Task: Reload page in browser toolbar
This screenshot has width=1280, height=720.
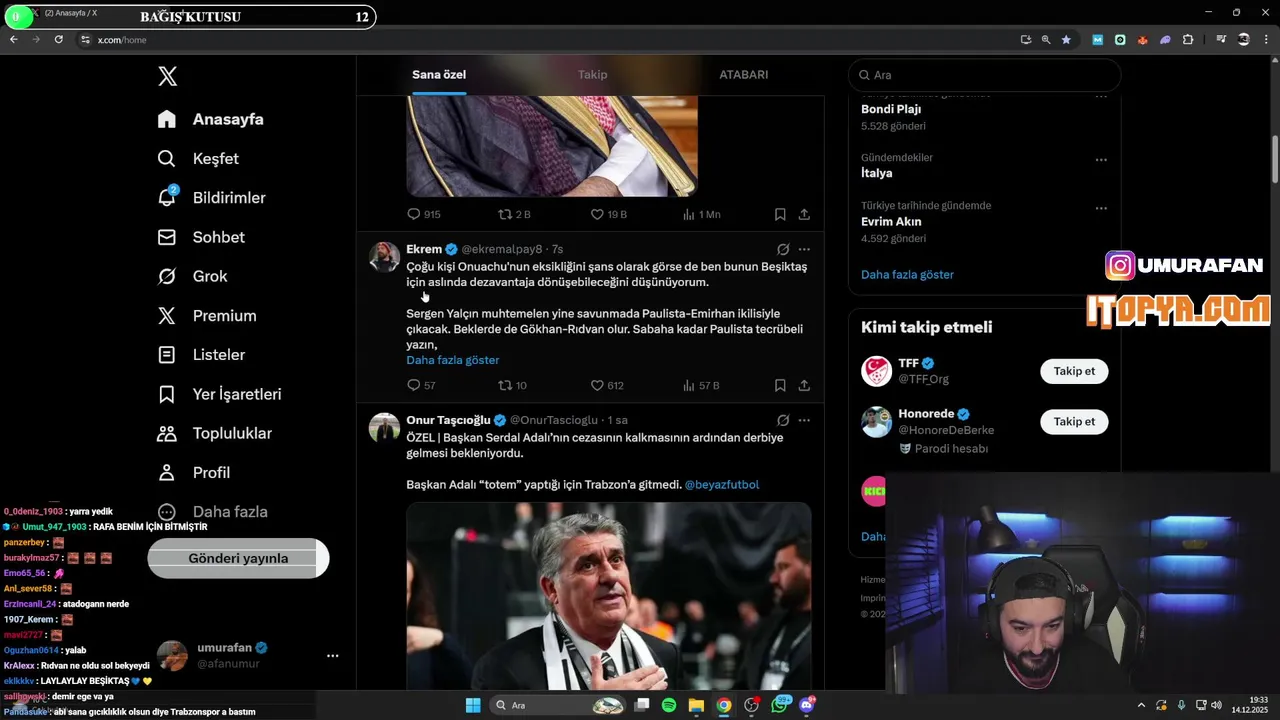Action: pyautogui.click(x=59, y=39)
